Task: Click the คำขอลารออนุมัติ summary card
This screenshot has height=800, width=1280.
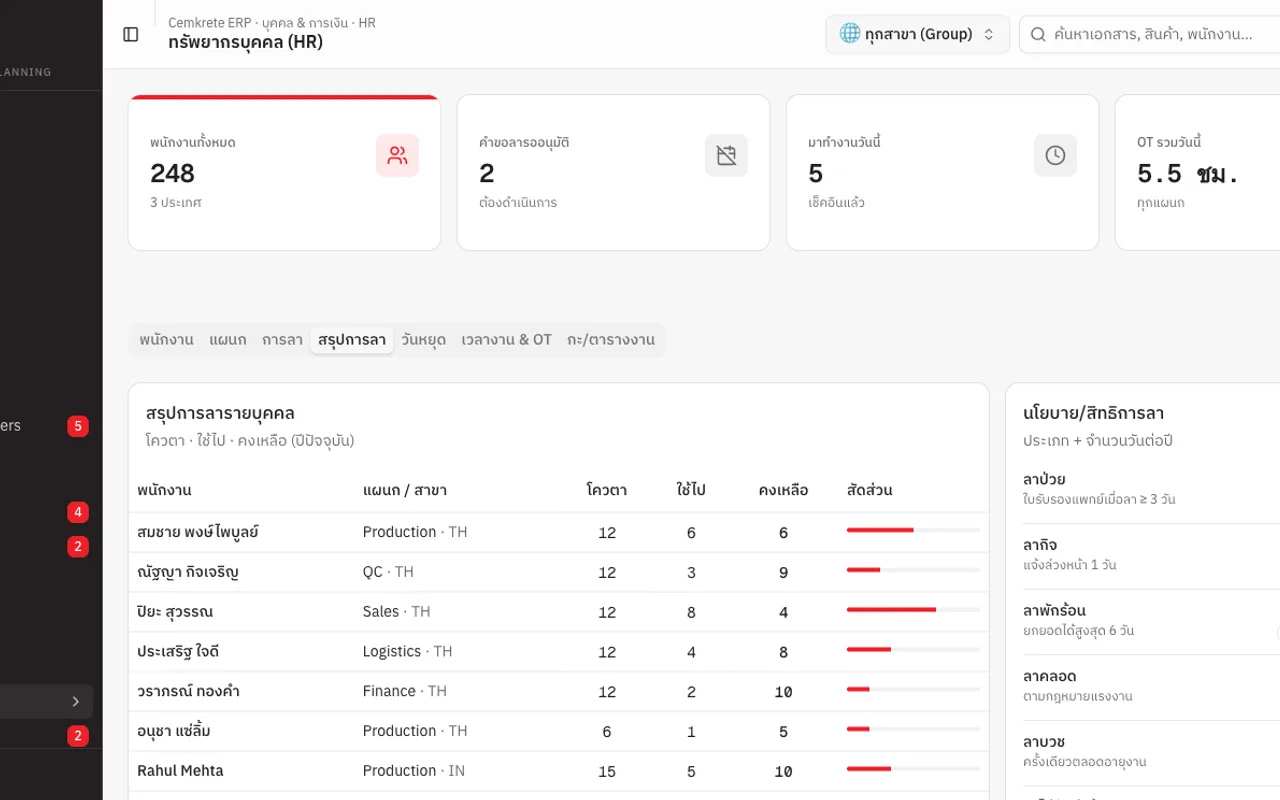Action: [613, 172]
